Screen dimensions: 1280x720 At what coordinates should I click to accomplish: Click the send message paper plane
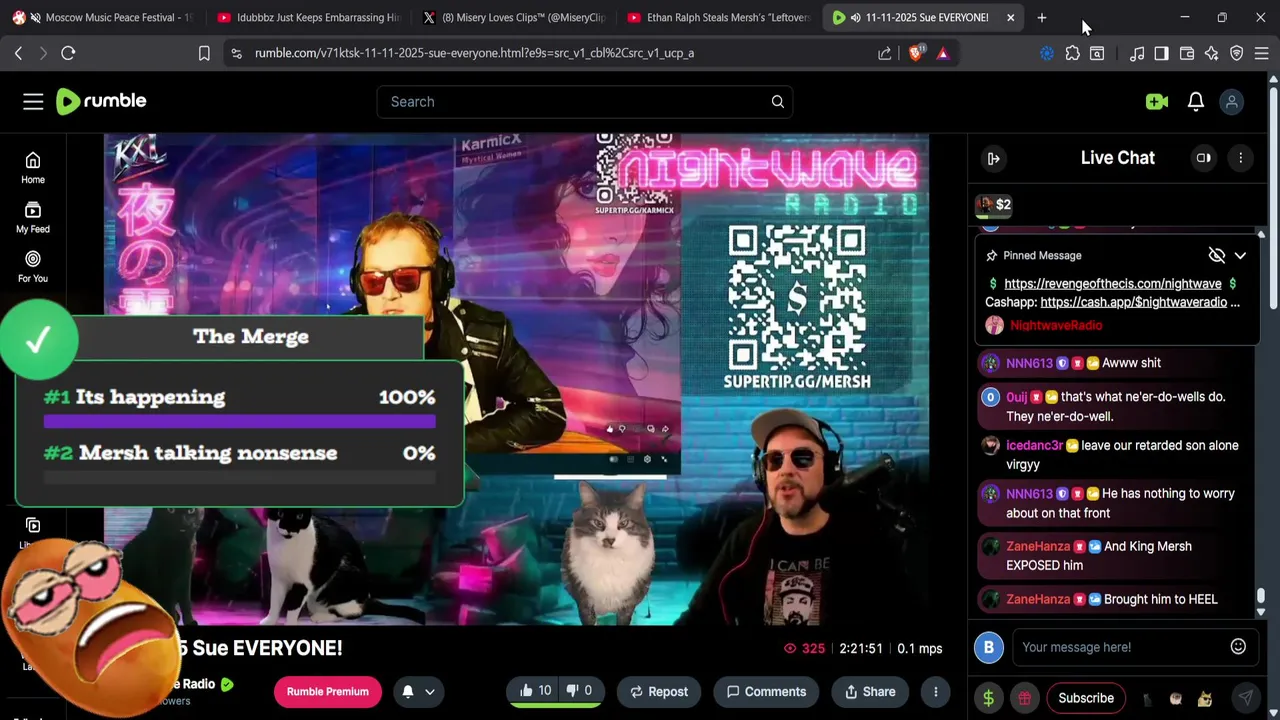pos(1245,698)
